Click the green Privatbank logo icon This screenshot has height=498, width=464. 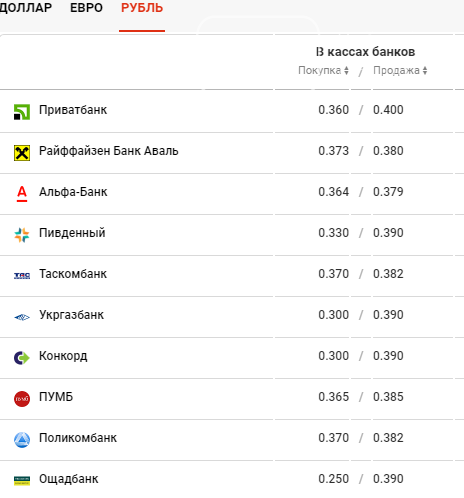(22, 112)
